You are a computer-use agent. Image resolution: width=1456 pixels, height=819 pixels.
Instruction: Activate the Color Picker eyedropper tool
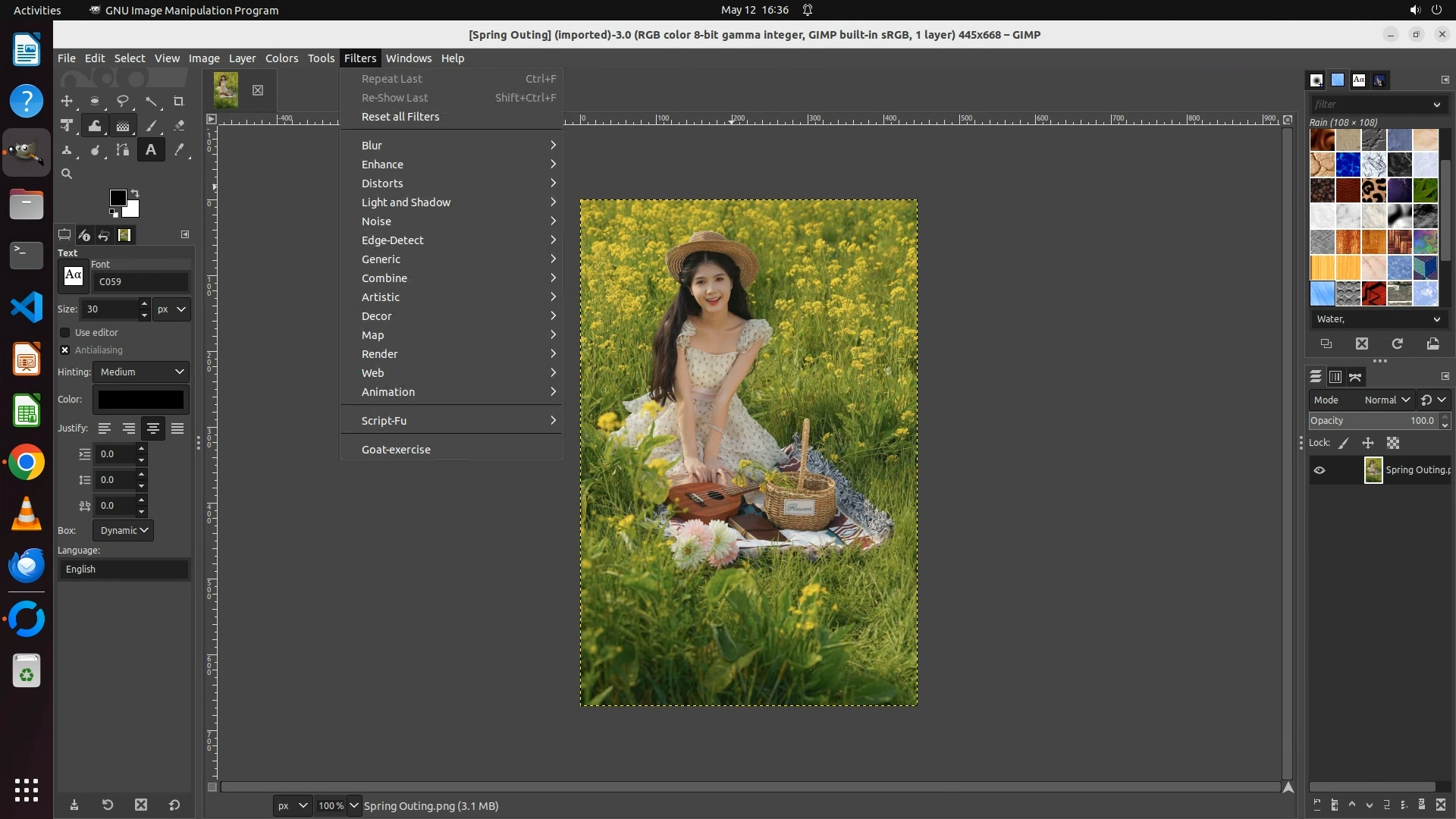tap(179, 150)
